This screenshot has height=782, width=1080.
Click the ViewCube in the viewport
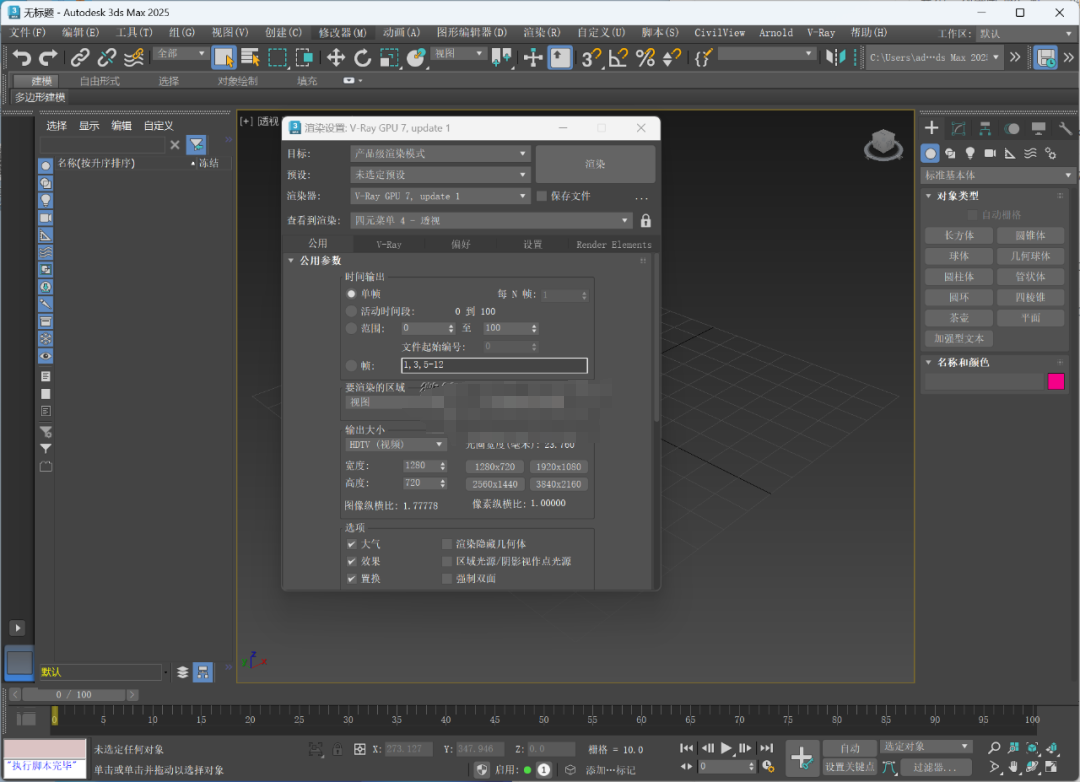(x=883, y=145)
